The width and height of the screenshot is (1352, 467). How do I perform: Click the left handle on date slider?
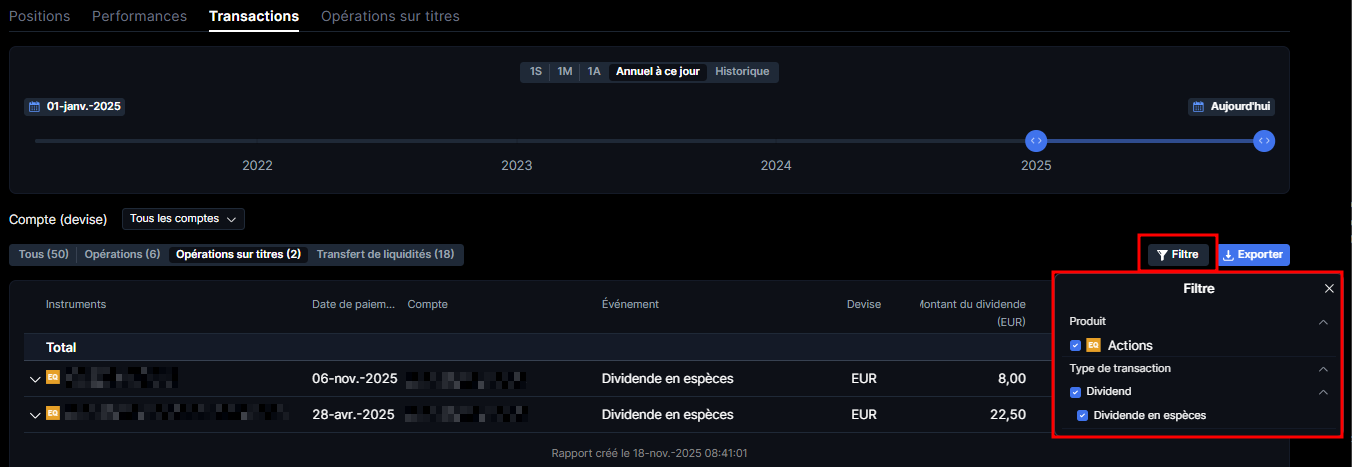(1036, 141)
